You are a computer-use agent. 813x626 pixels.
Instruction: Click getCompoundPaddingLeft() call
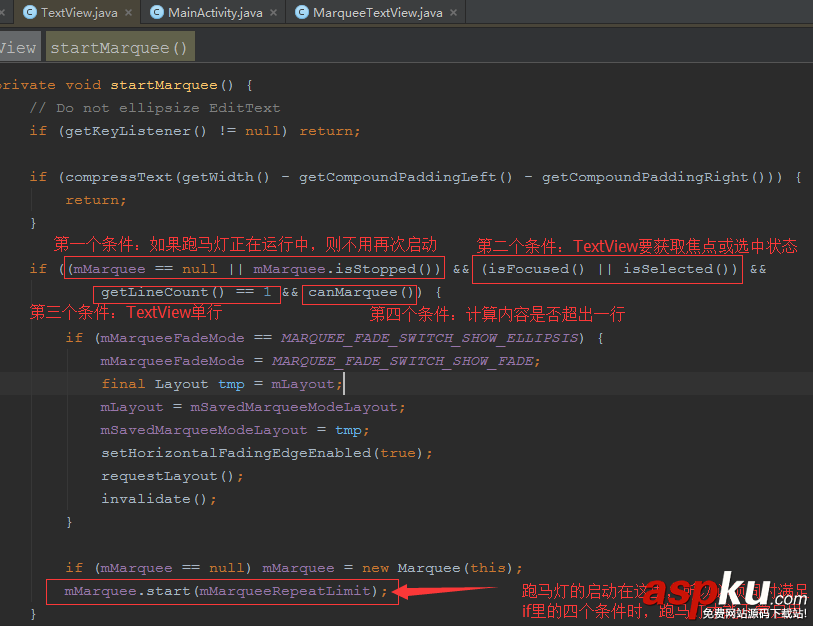[x=405, y=177]
